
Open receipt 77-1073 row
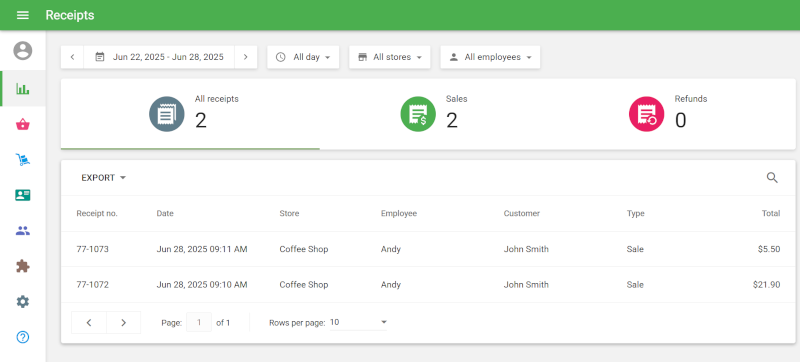click(x=428, y=249)
